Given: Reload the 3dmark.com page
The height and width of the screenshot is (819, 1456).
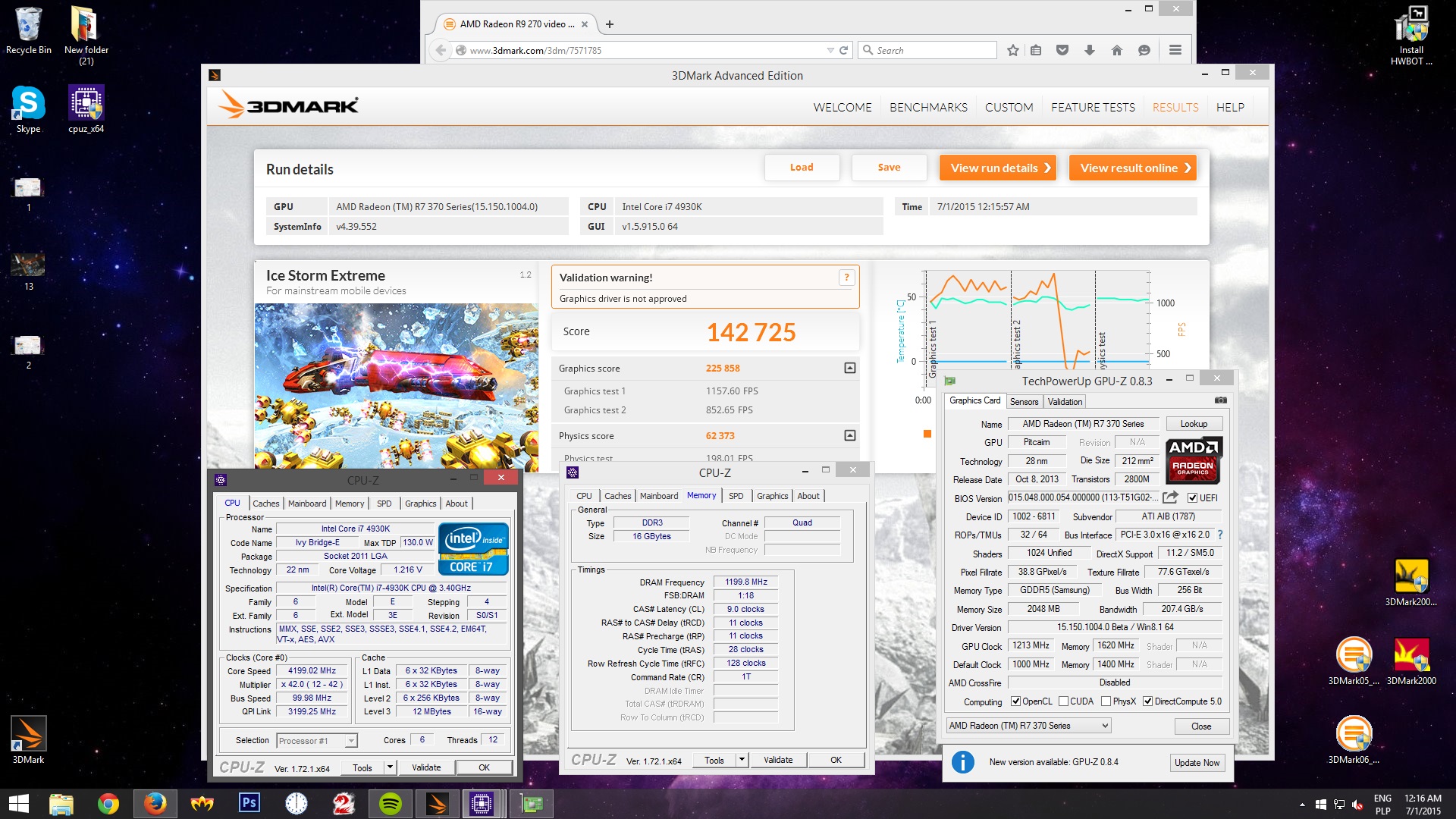Looking at the screenshot, I should 843,50.
